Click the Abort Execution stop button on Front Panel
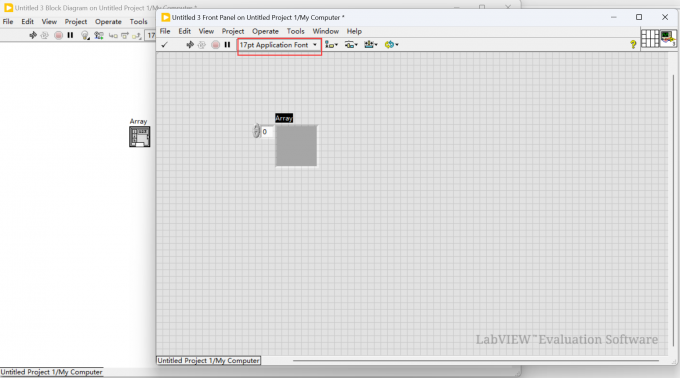680x378 pixels. (x=215, y=45)
